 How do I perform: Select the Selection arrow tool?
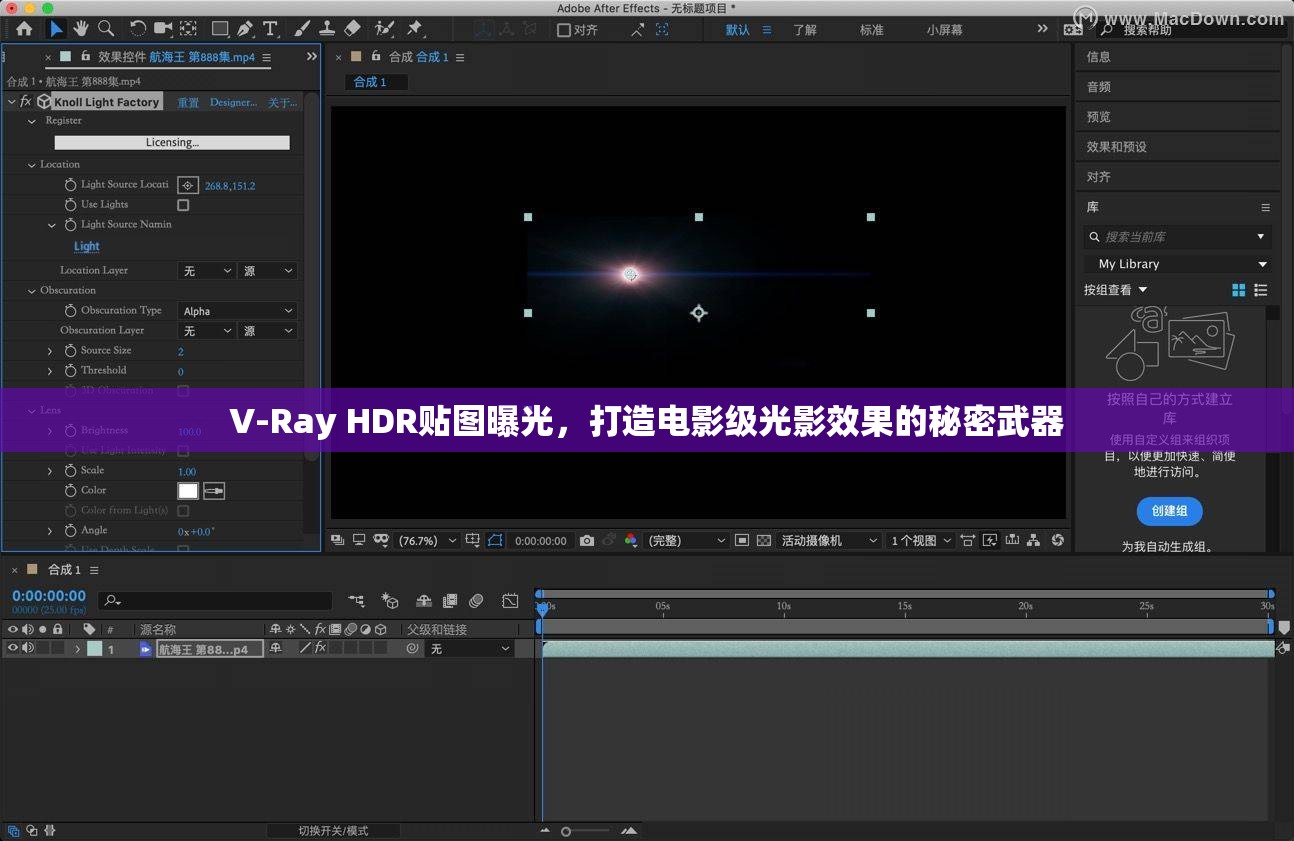pyautogui.click(x=56, y=29)
